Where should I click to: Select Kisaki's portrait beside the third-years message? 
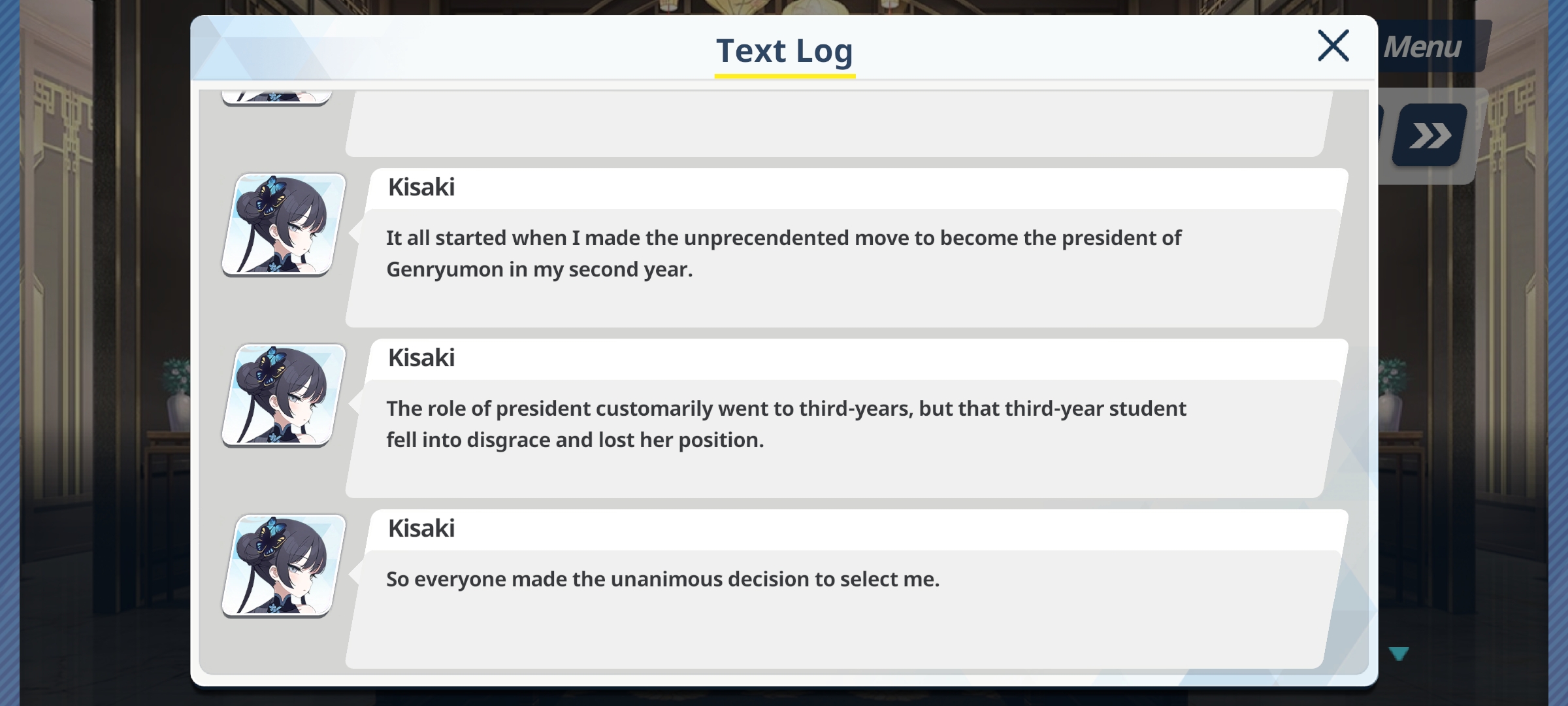(x=284, y=395)
